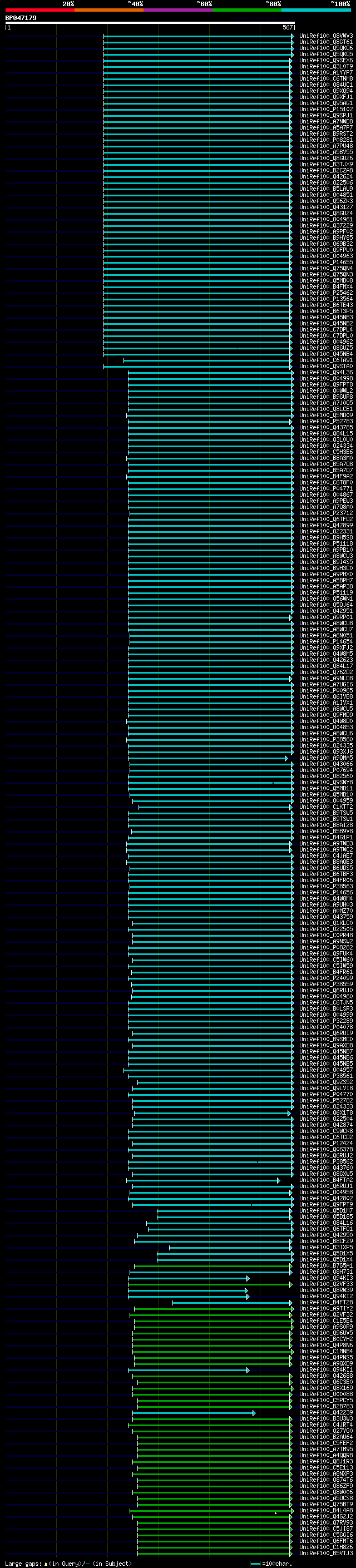The width and height of the screenshot is (356, 1568).
Task: Select hit label UniRef100_Q42688
Action: (x=325, y=1376)
